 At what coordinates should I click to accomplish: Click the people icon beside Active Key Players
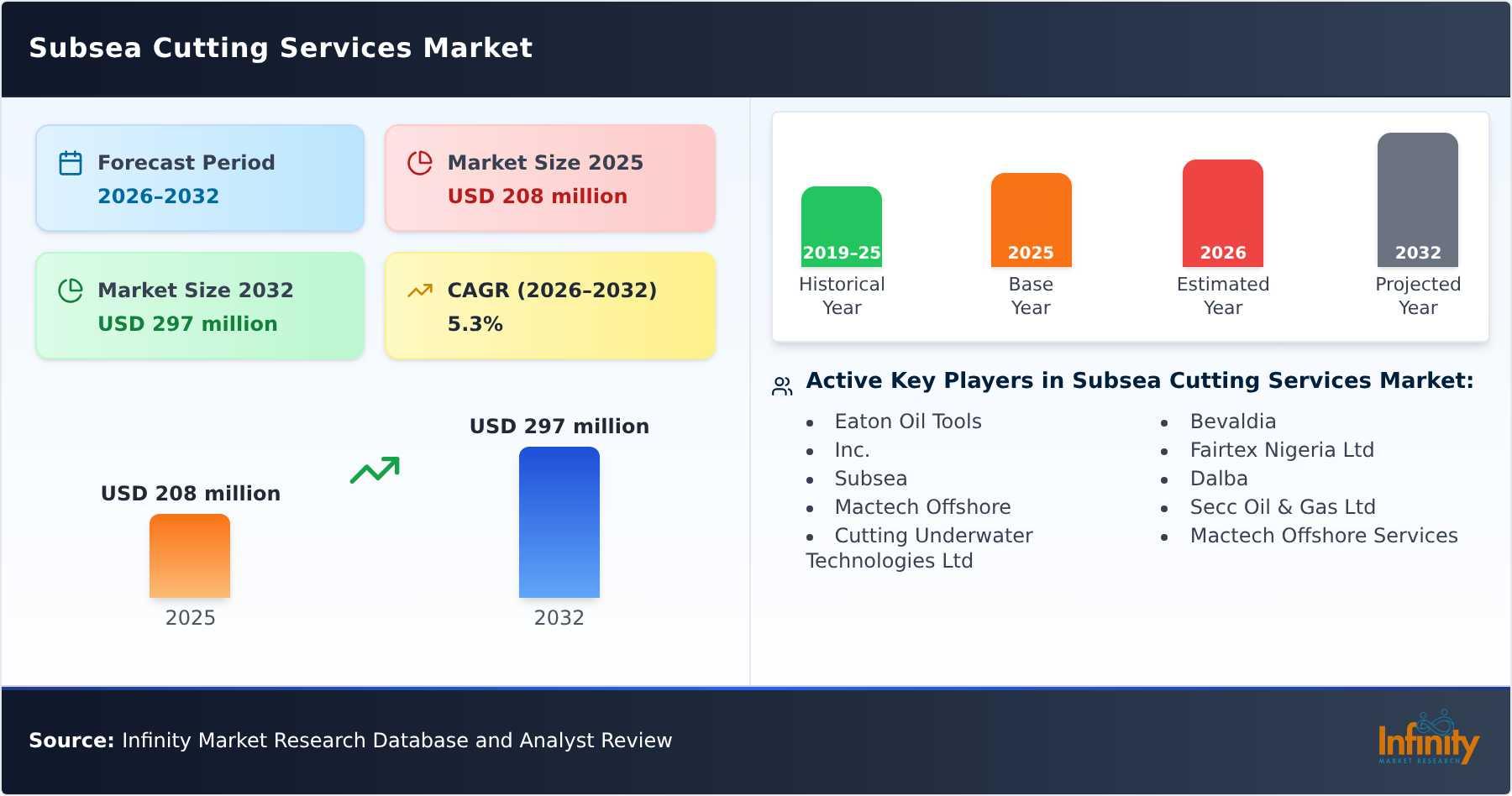click(x=782, y=386)
